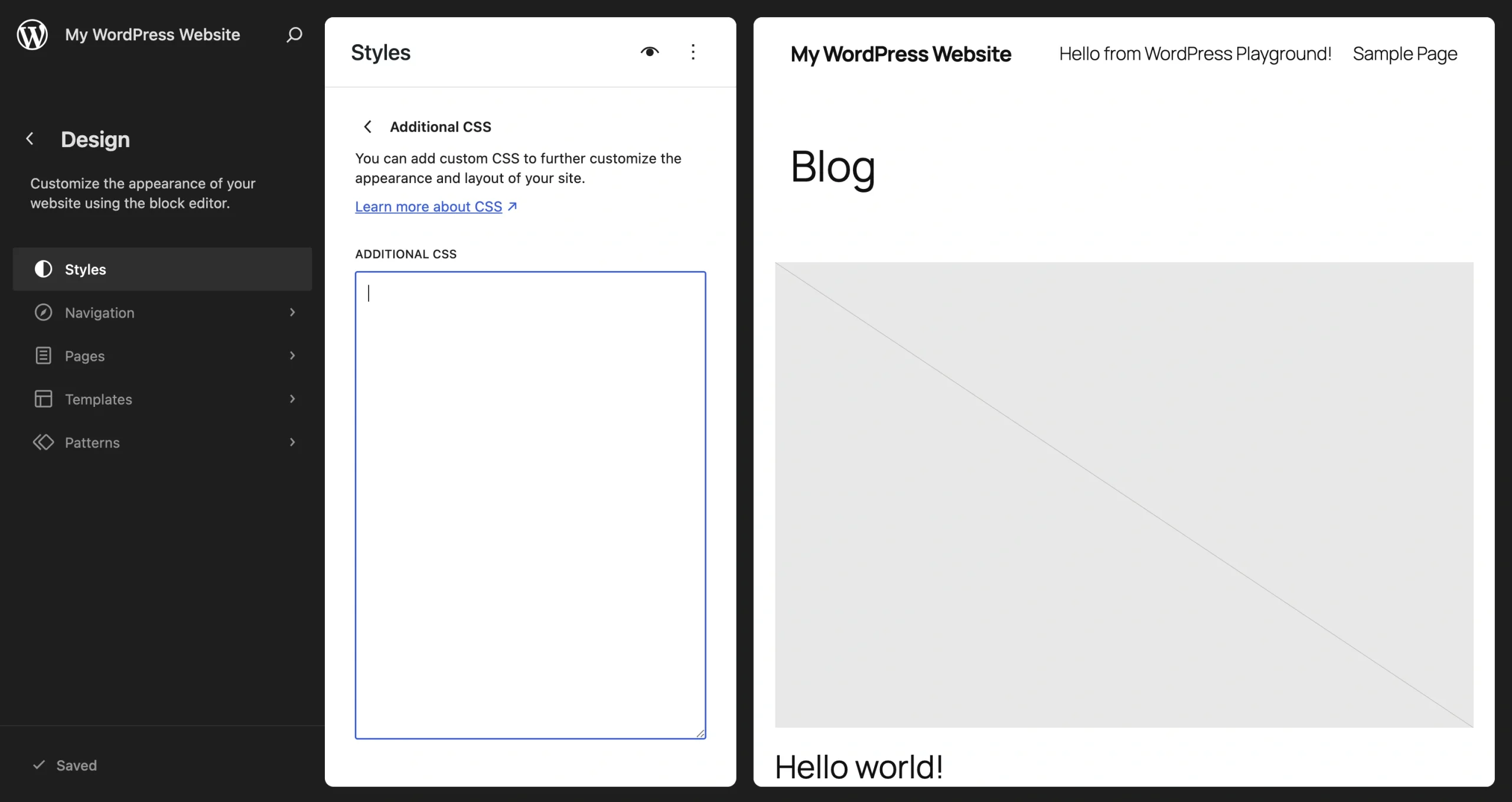Expand the Navigation chevron
The image size is (1512, 802).
pyautogui.click(x=292, y=312)
